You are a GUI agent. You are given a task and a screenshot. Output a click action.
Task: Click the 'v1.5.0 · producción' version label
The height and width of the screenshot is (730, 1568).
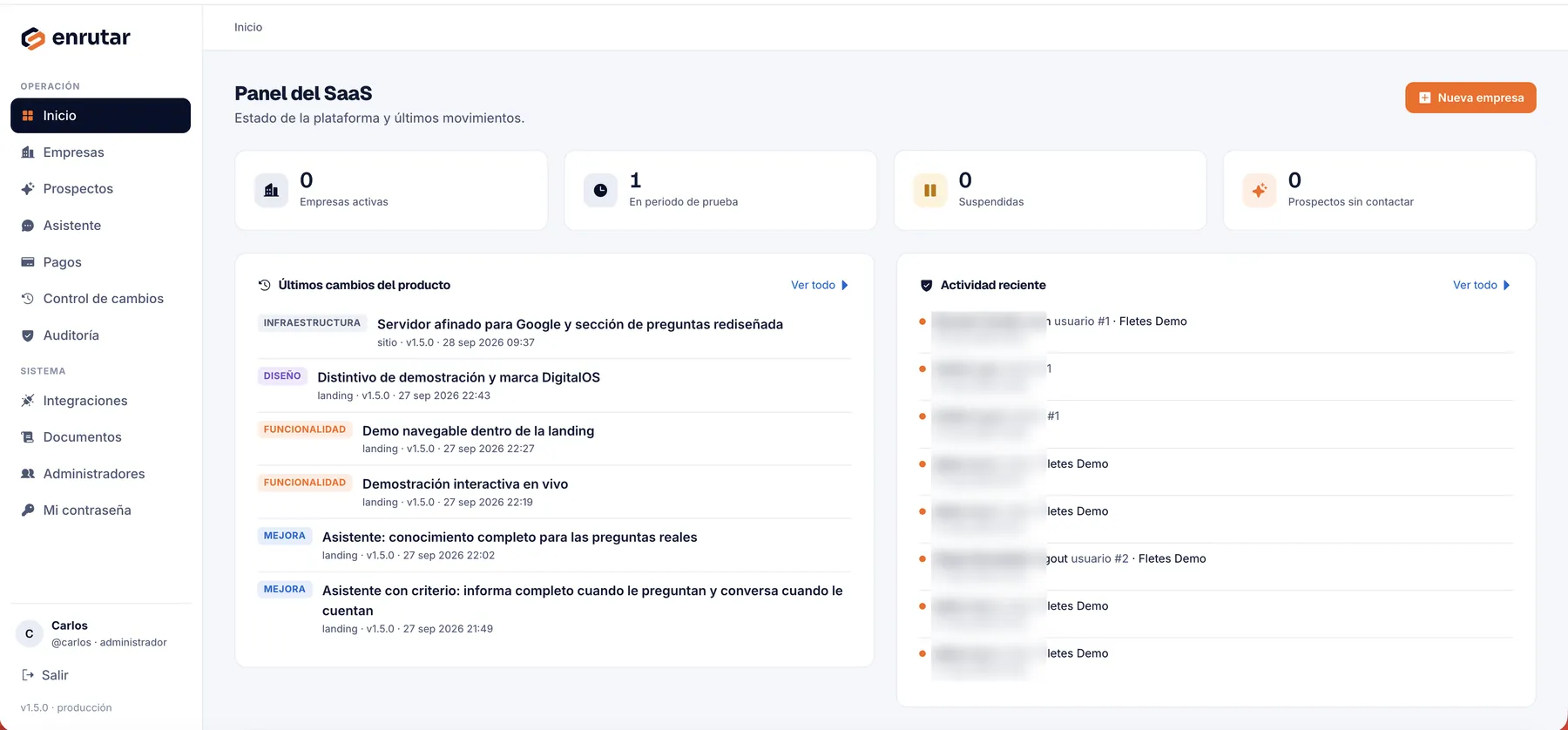(x=66, y=707)
